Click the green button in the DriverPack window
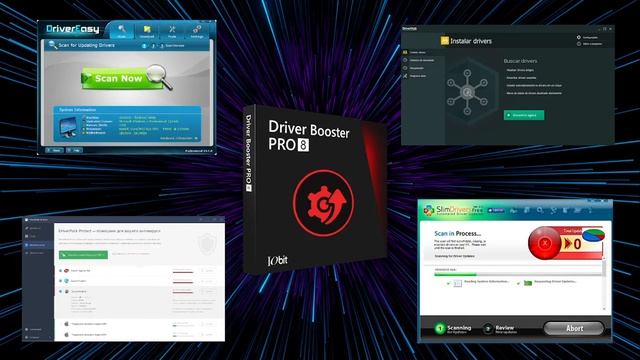640x360 pixels. (83, 255)
